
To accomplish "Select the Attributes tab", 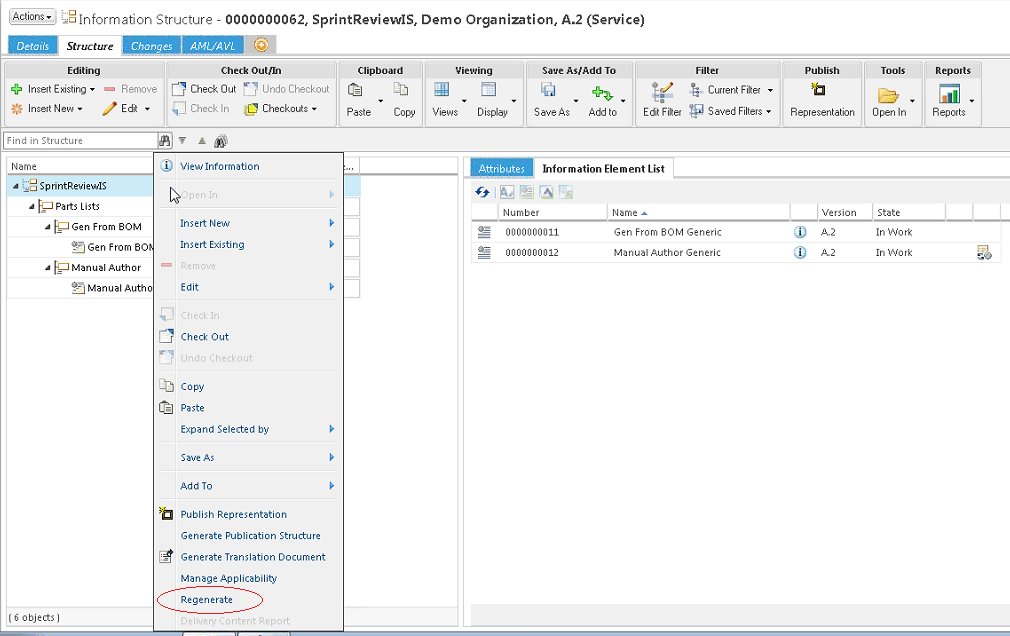I will click(x=502, y=169).
